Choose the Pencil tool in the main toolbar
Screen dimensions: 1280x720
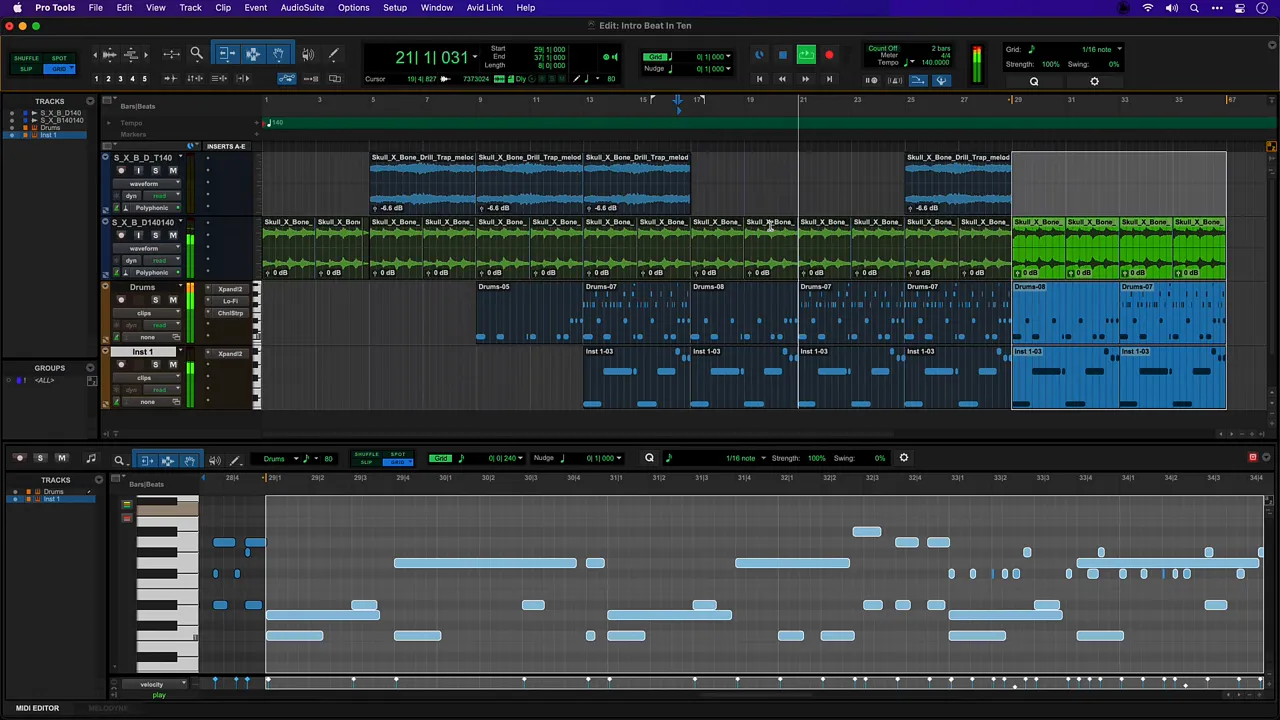333,54
